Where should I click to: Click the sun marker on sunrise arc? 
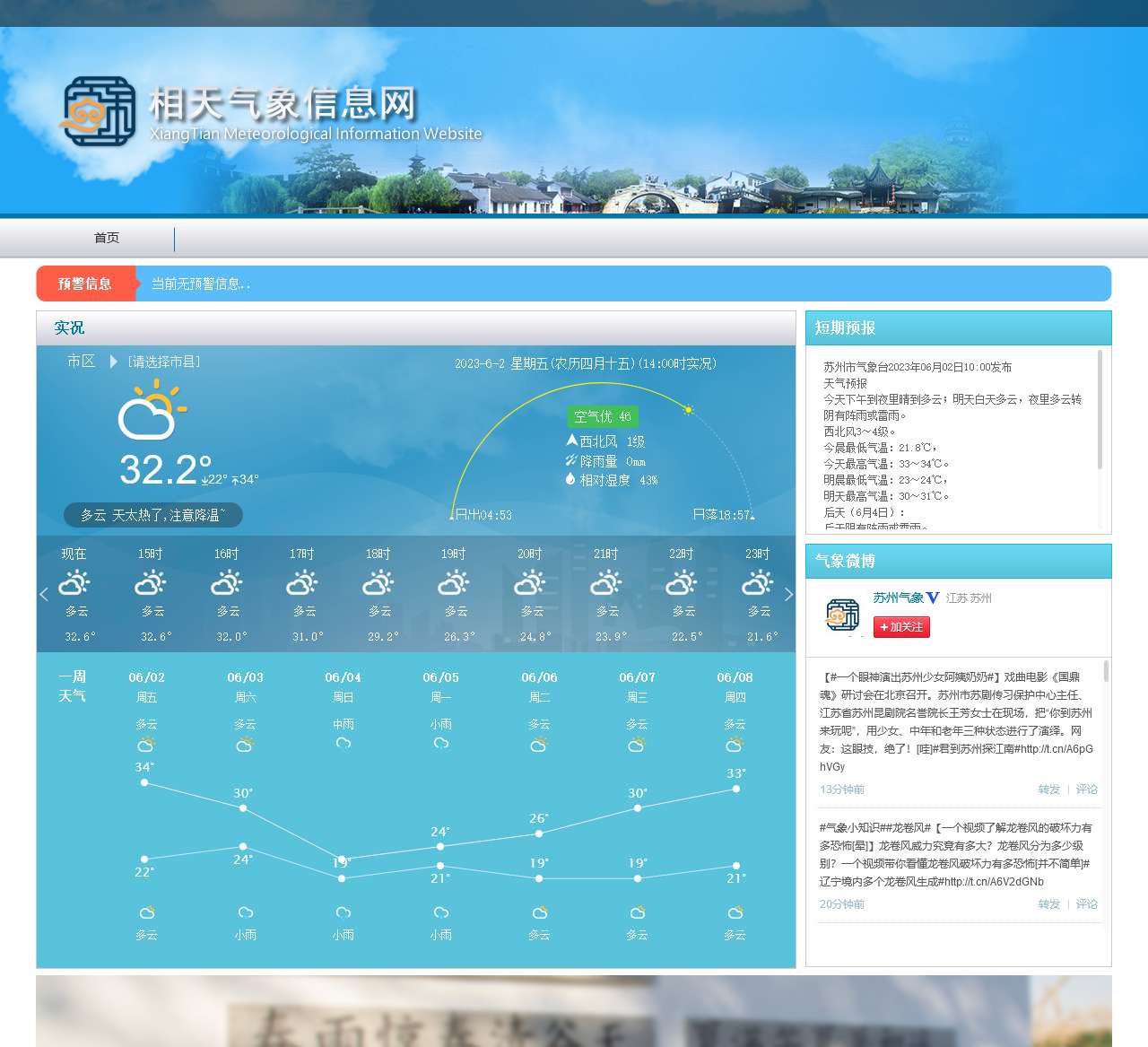(689, 410)
